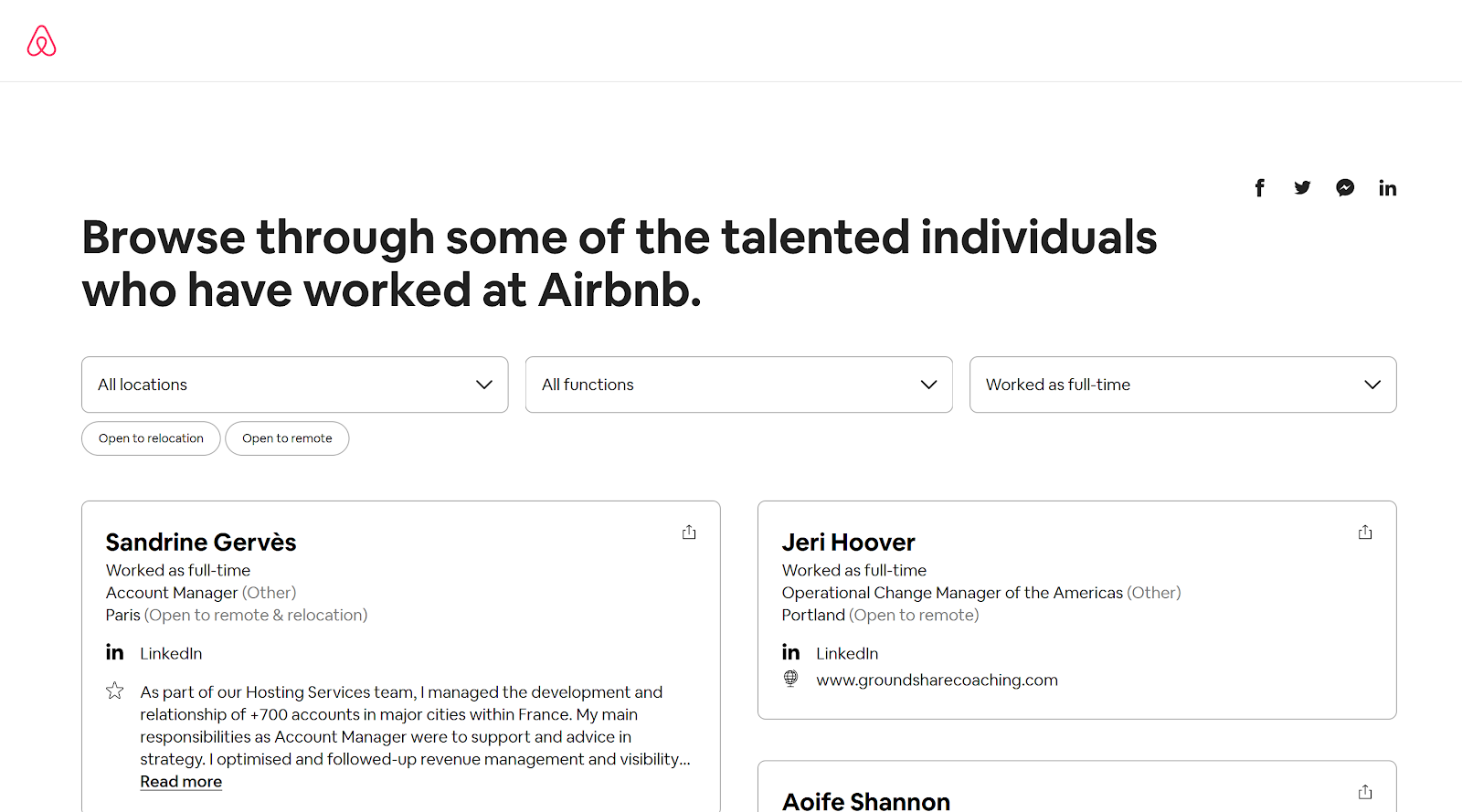The image size is (1462, 812).
Task: Toggle the Open to relocation filter
Action: [151, 438]
